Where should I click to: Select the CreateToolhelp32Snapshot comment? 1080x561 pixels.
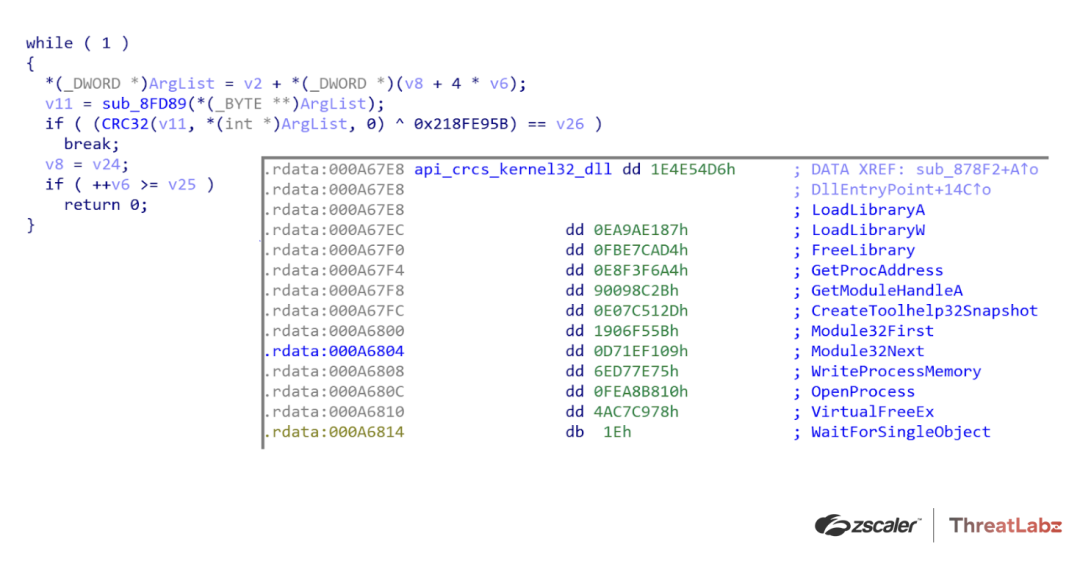pyautogui.click(x=924, y=311)
